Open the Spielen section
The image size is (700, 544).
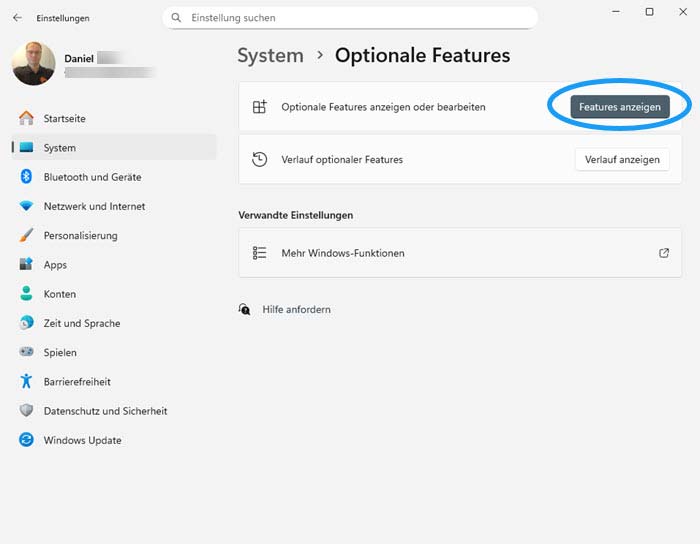point(60,352)
